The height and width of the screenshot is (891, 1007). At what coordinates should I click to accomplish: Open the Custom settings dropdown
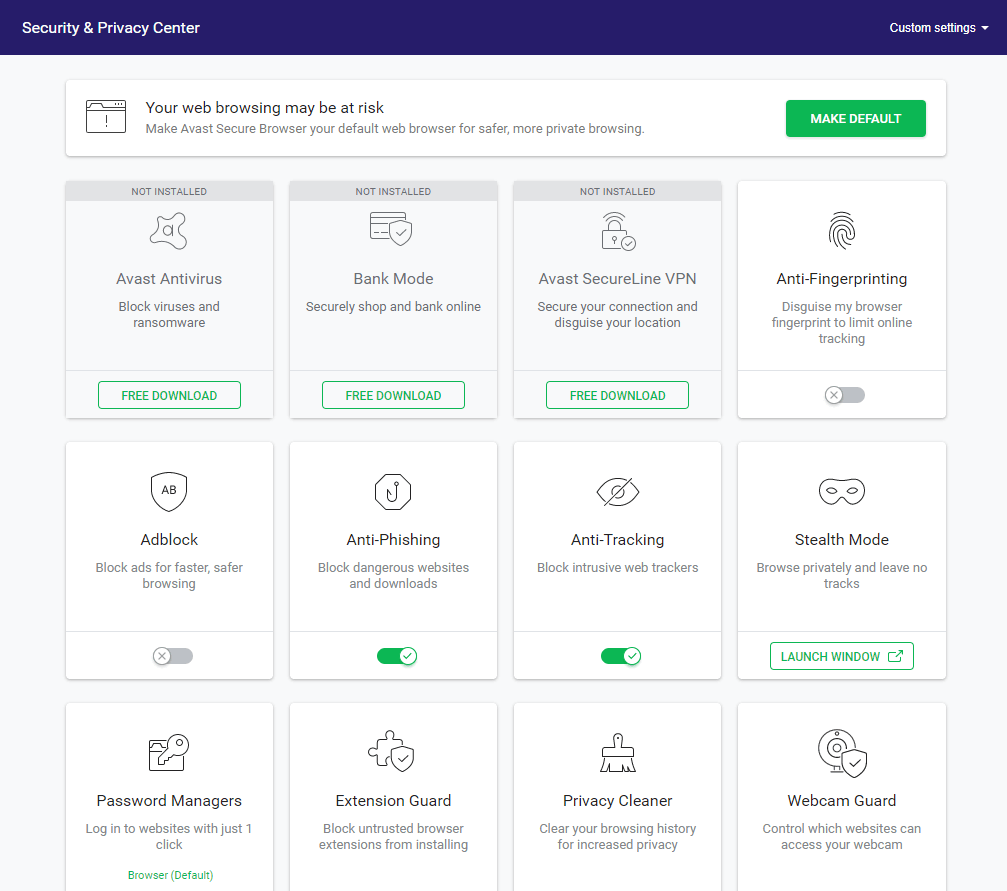pyautogui.click(x=938, y=28)
